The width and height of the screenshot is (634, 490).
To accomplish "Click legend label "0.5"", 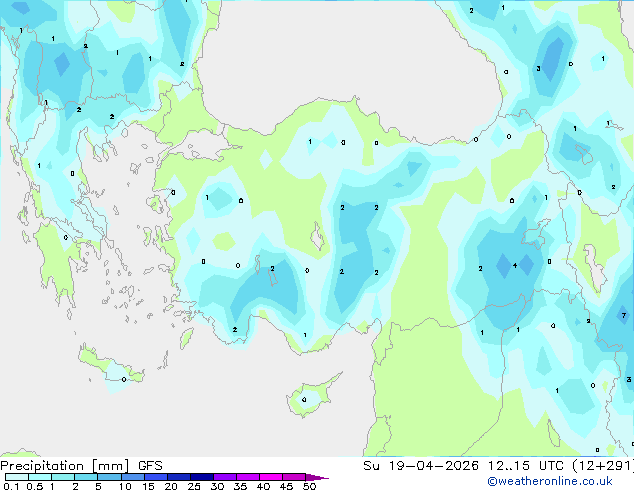I will [x=35, y=486].
